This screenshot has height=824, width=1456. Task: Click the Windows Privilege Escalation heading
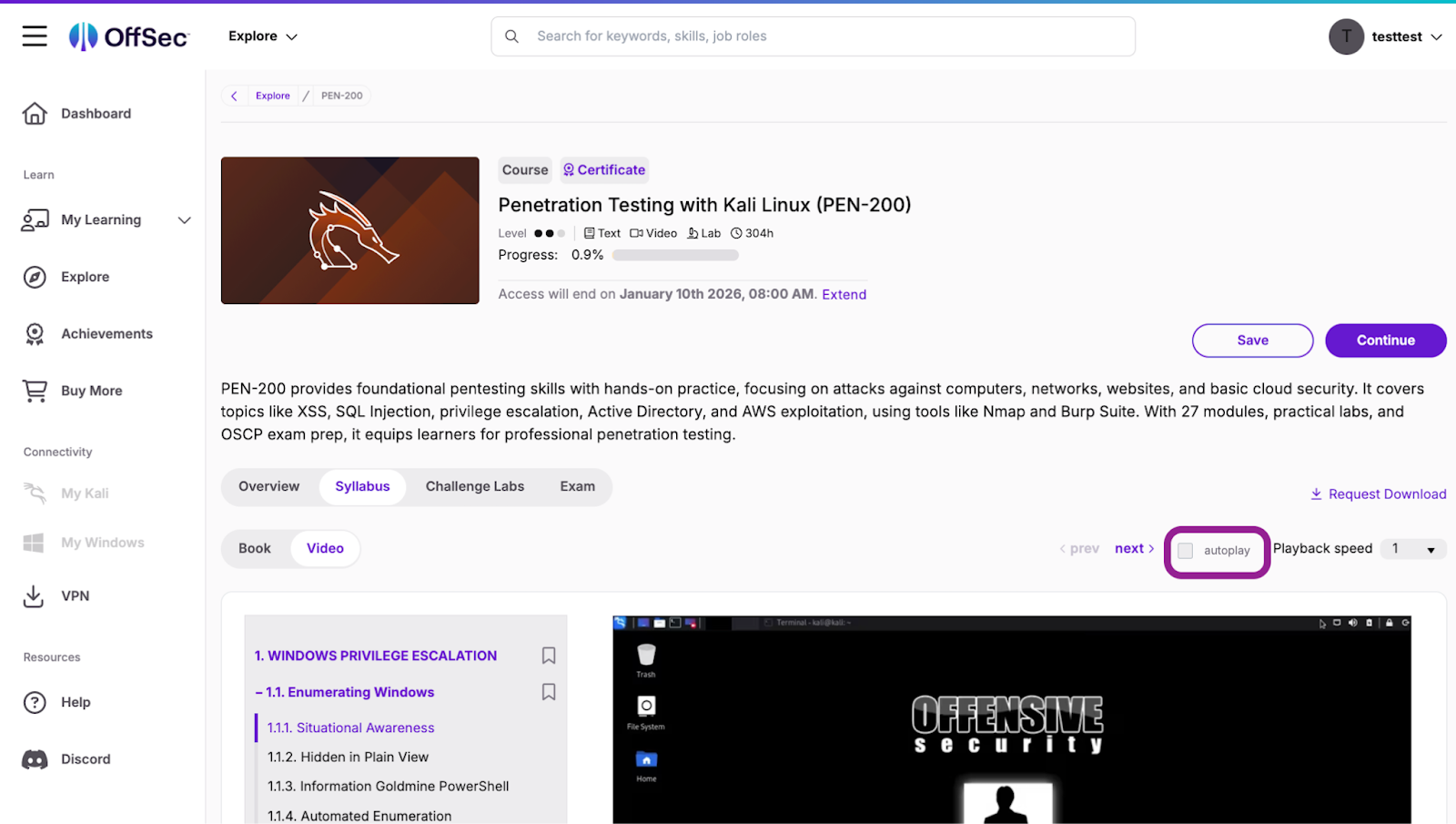(x=376, y=656)
